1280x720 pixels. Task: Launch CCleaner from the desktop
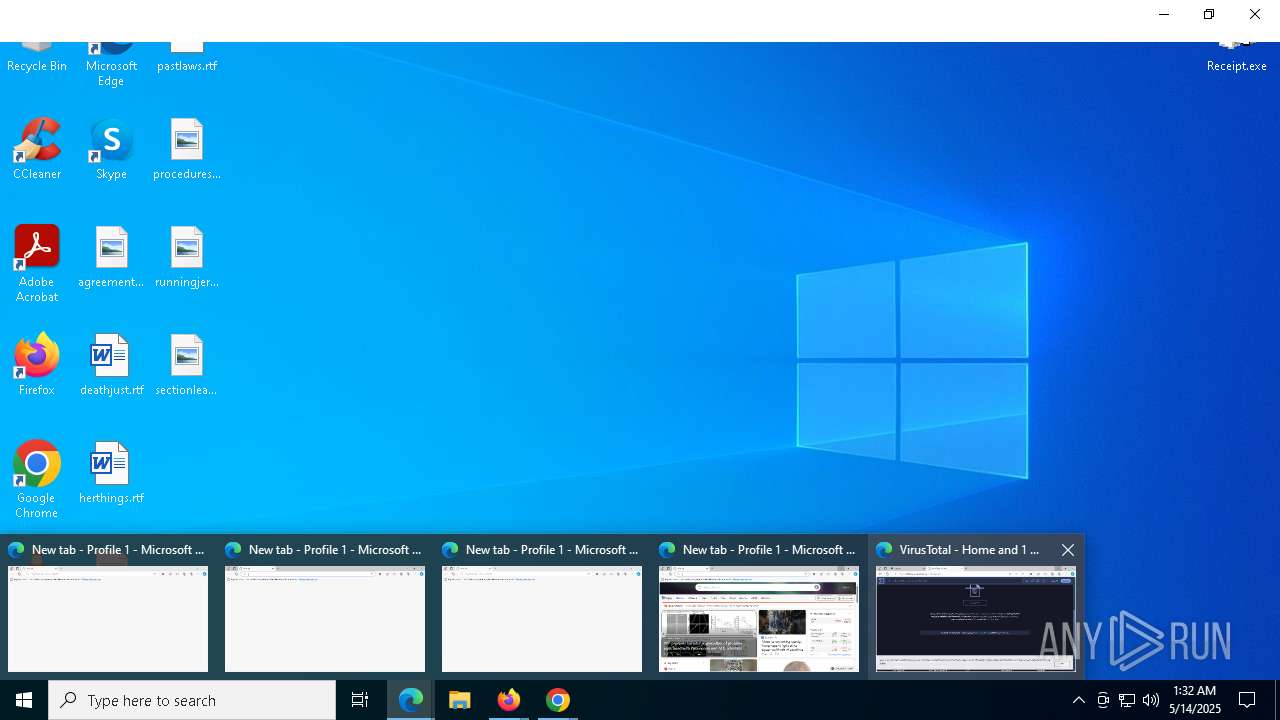(37, 149)
